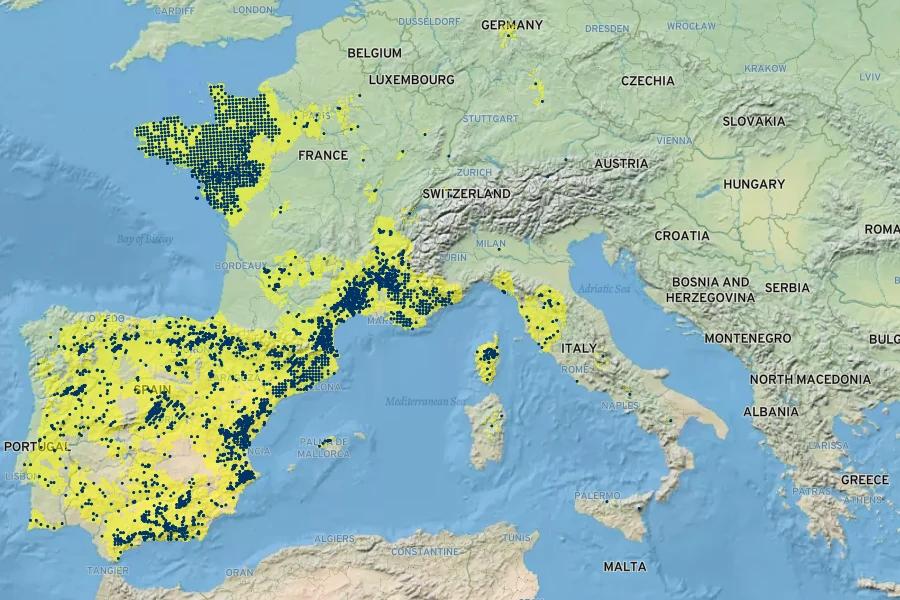Select the GERMANY label on the map
The height and width of the screenshot is (600, 900).
(511, 25)
